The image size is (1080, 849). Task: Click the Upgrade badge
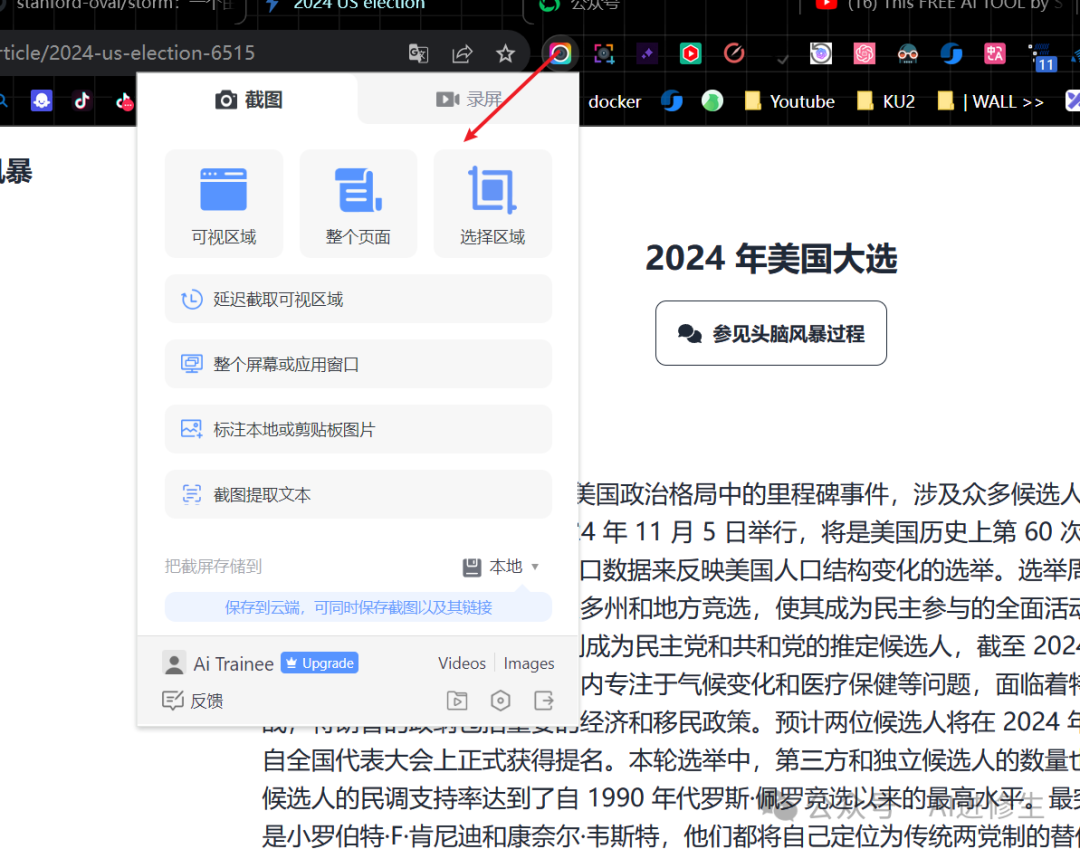click(320, 663)
